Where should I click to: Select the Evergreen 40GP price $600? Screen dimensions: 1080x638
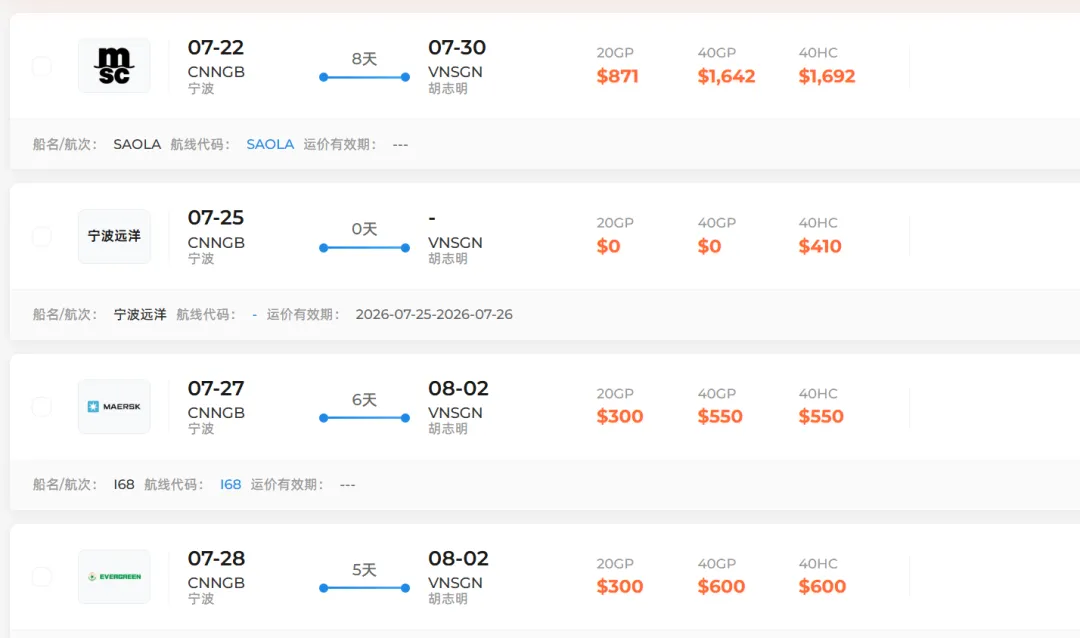point(721,586)
